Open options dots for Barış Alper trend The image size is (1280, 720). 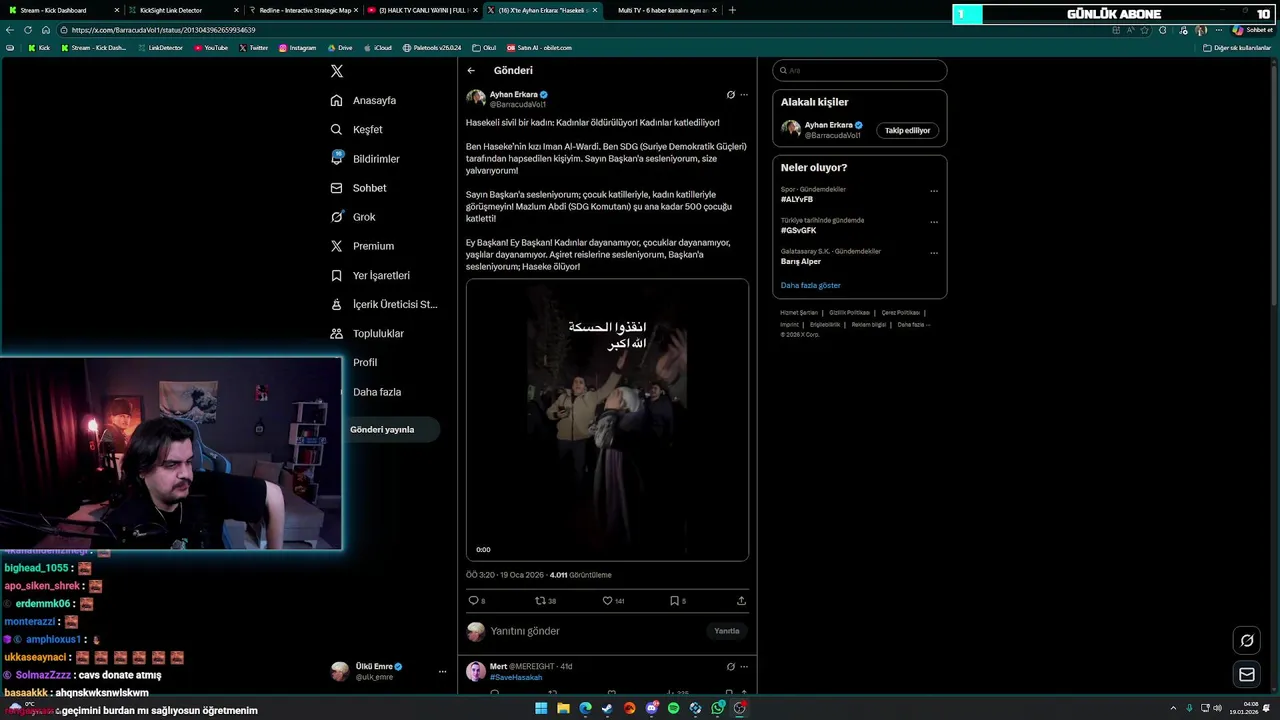point(934,252)
